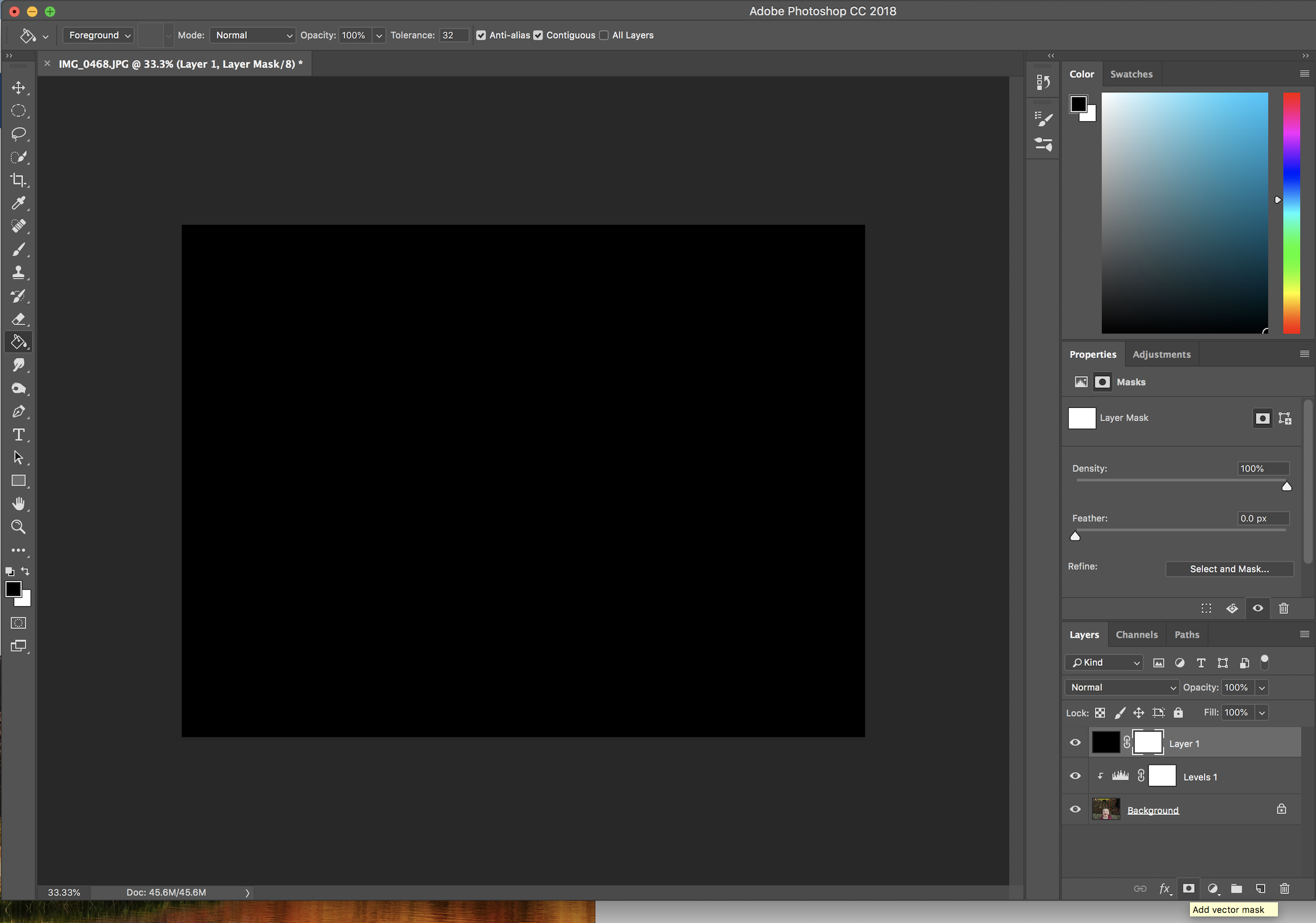Pick the Clone Stamp tool
The height and width of the screenshot is (923, 1316).
coord(18,273)
